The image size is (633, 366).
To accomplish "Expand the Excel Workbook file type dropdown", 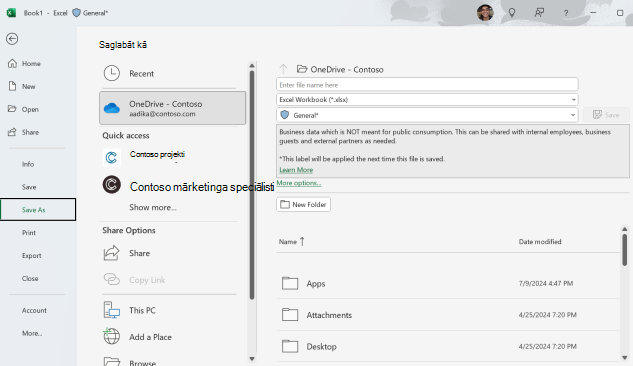I will pyautogui.click(x=427, y=100).
